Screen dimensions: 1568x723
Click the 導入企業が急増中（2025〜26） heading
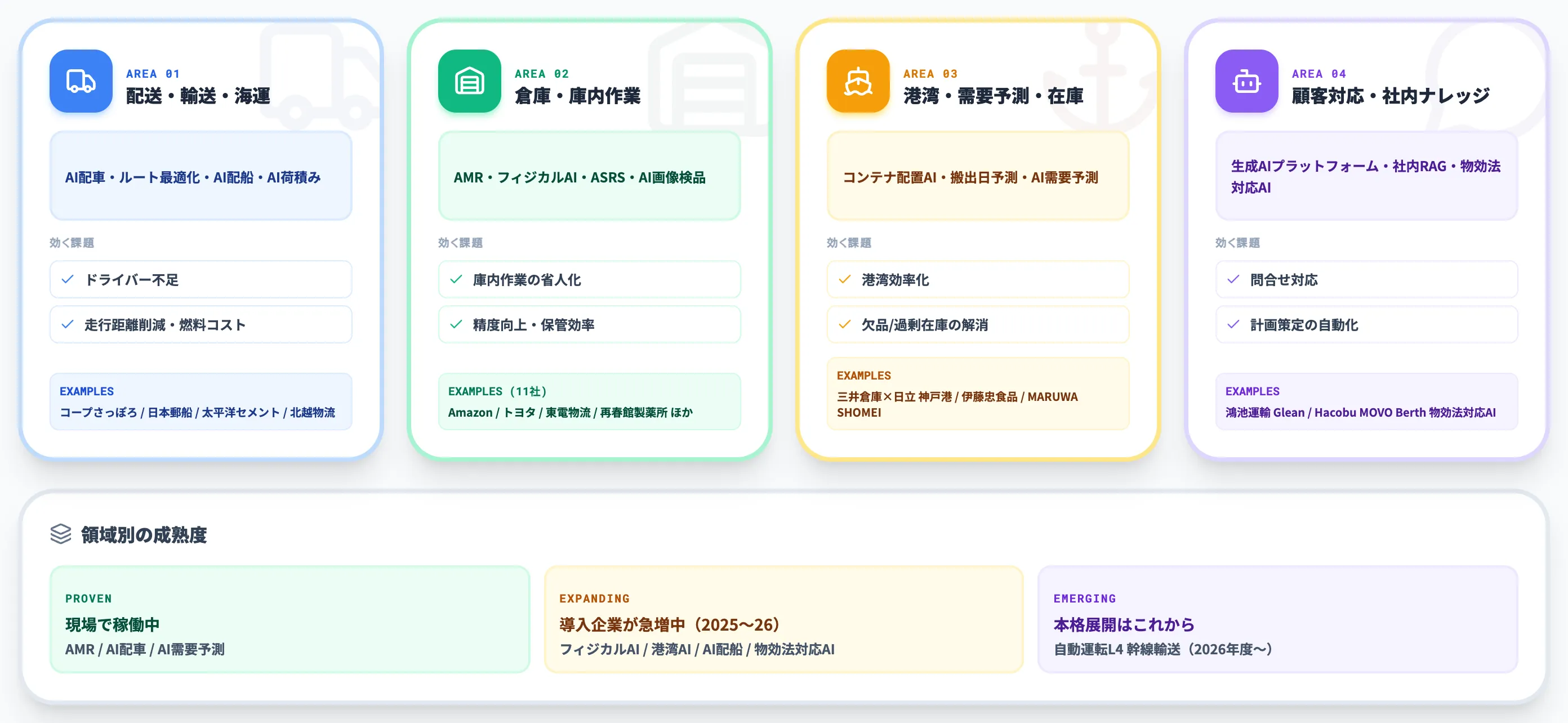pos(670,624)
